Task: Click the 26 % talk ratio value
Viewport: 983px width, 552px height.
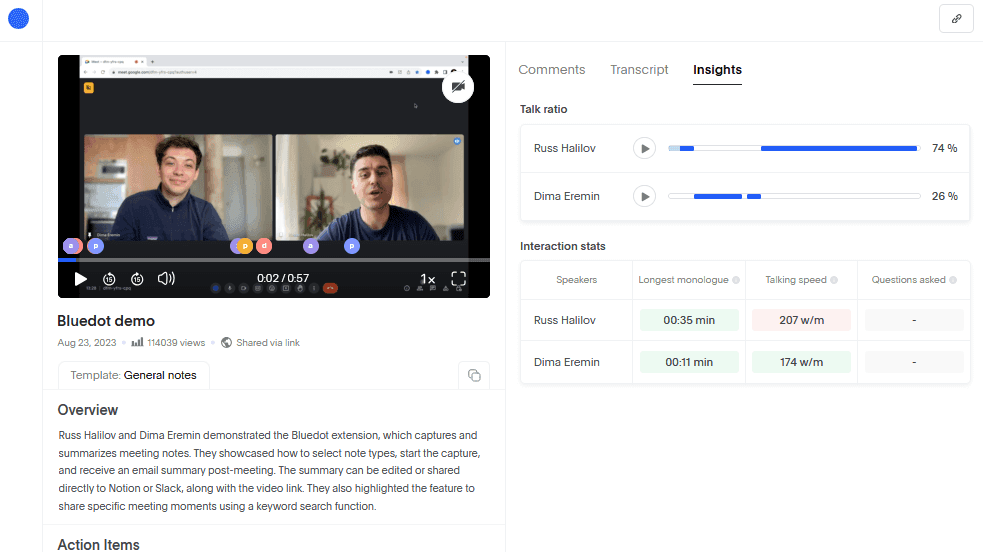Action: (x=944, y=197)
